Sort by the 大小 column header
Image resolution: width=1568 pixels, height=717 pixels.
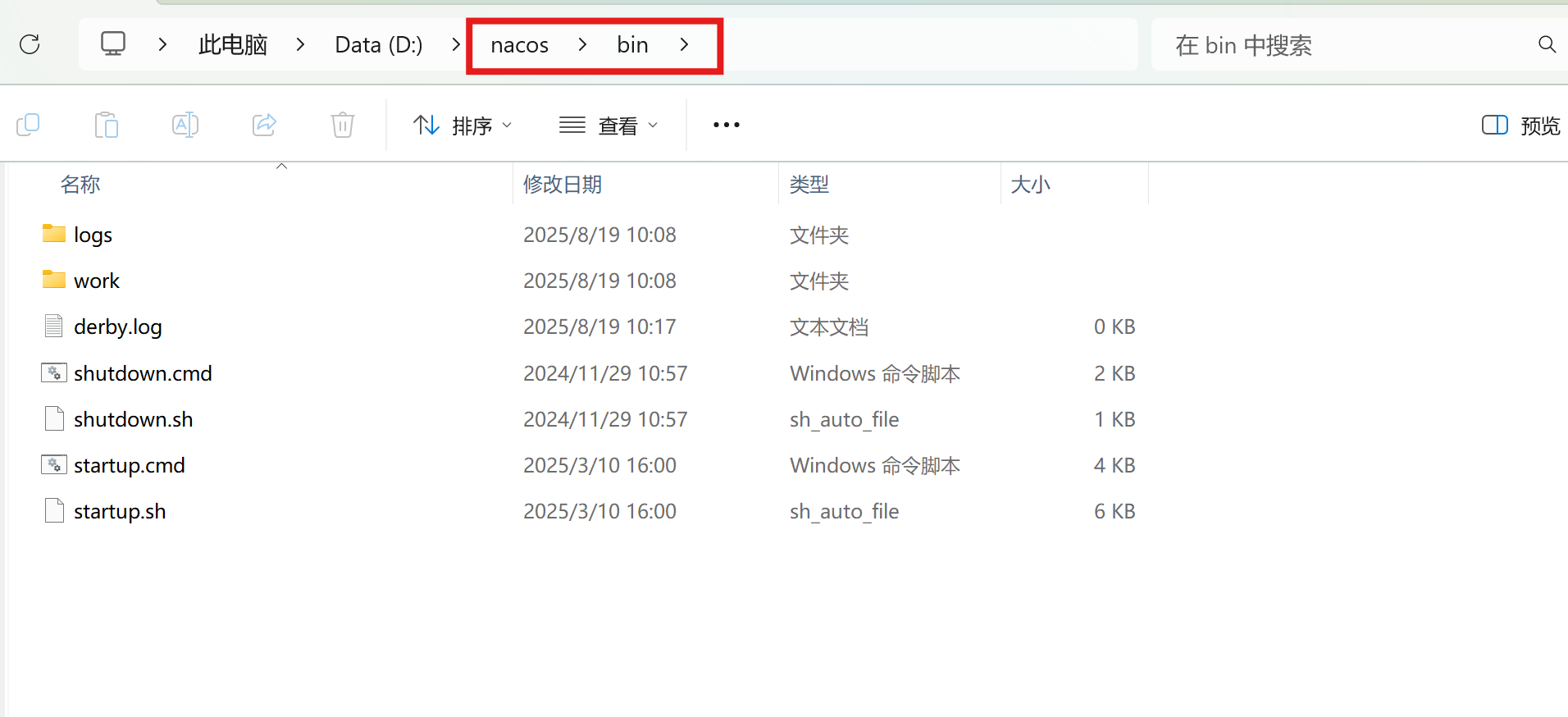pos(1031,185)
